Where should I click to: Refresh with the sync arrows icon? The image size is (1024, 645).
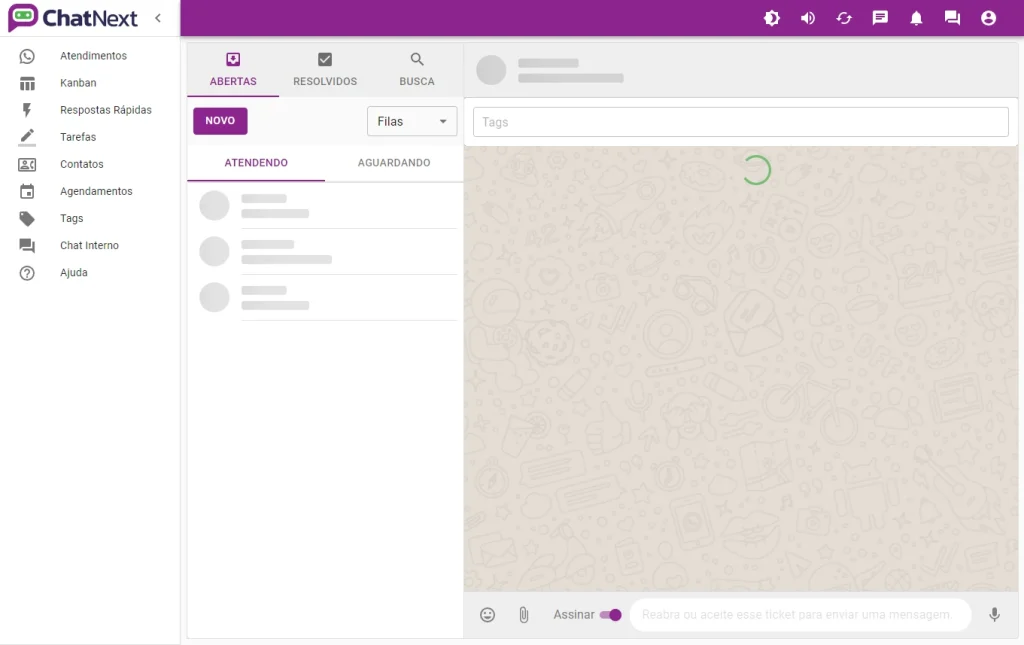(x=844, y=18)
